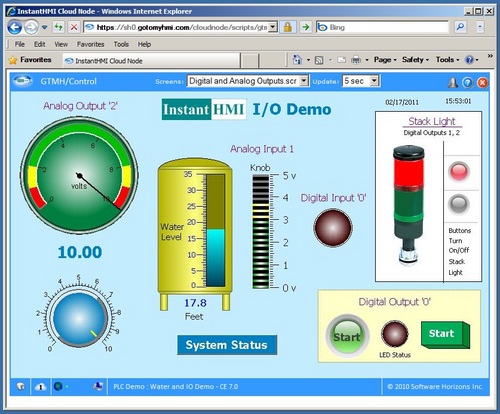Open the Edit menu
500x414 pixels.
39,44
